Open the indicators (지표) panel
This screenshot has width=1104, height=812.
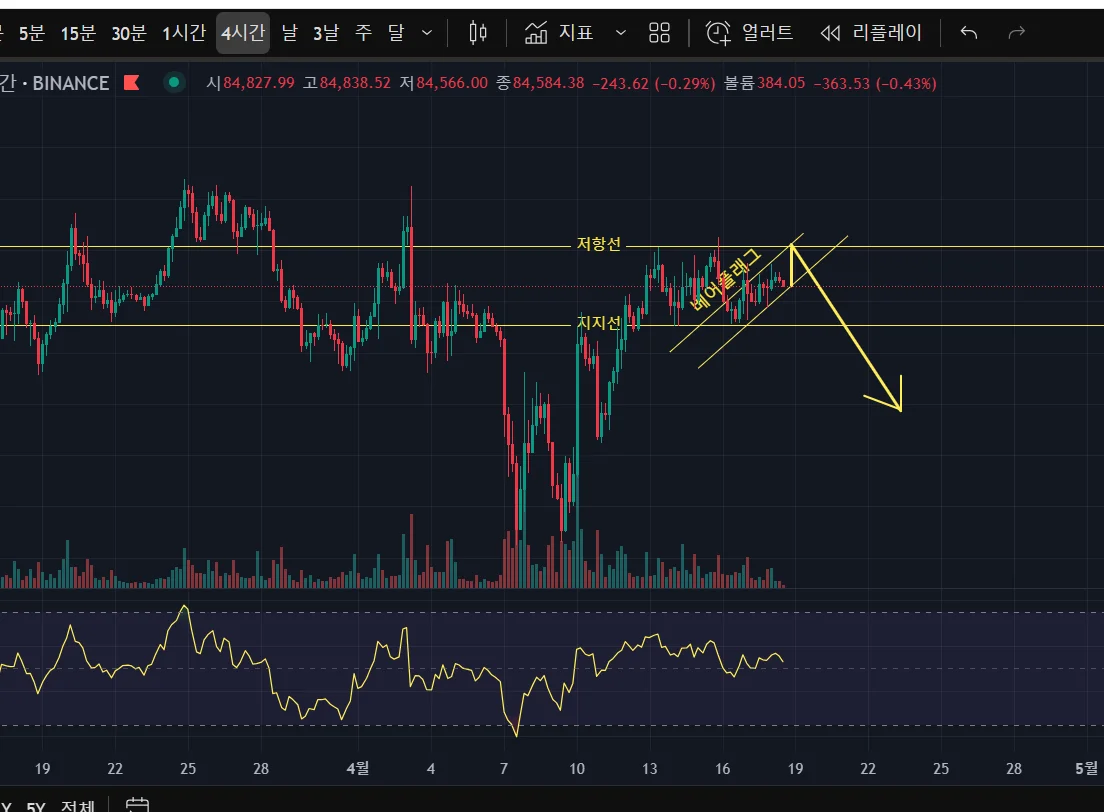(x=560, y=32)
